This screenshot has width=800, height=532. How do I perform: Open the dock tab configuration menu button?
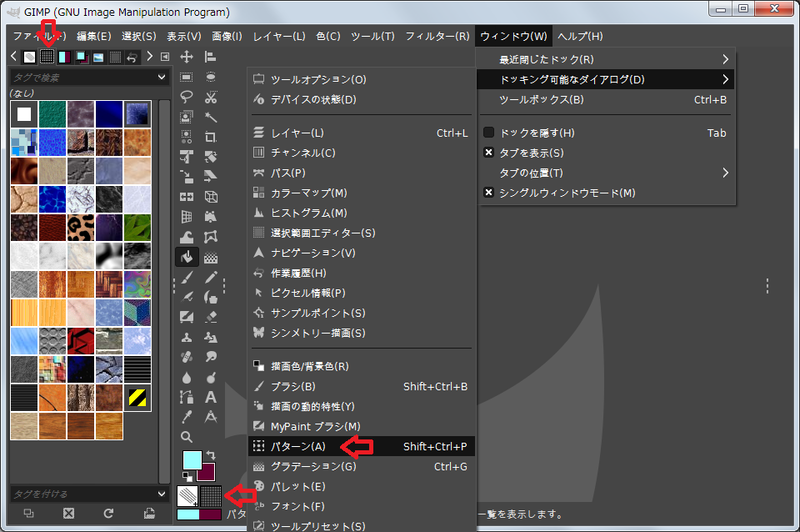point(165,57)
